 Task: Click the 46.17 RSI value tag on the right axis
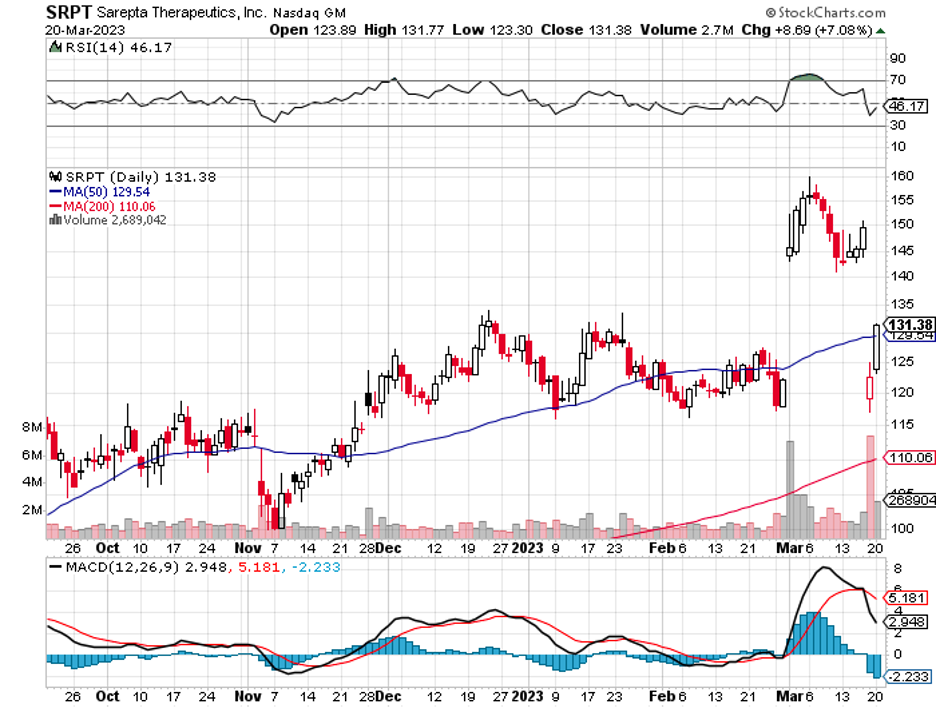(x=907, y=106)
